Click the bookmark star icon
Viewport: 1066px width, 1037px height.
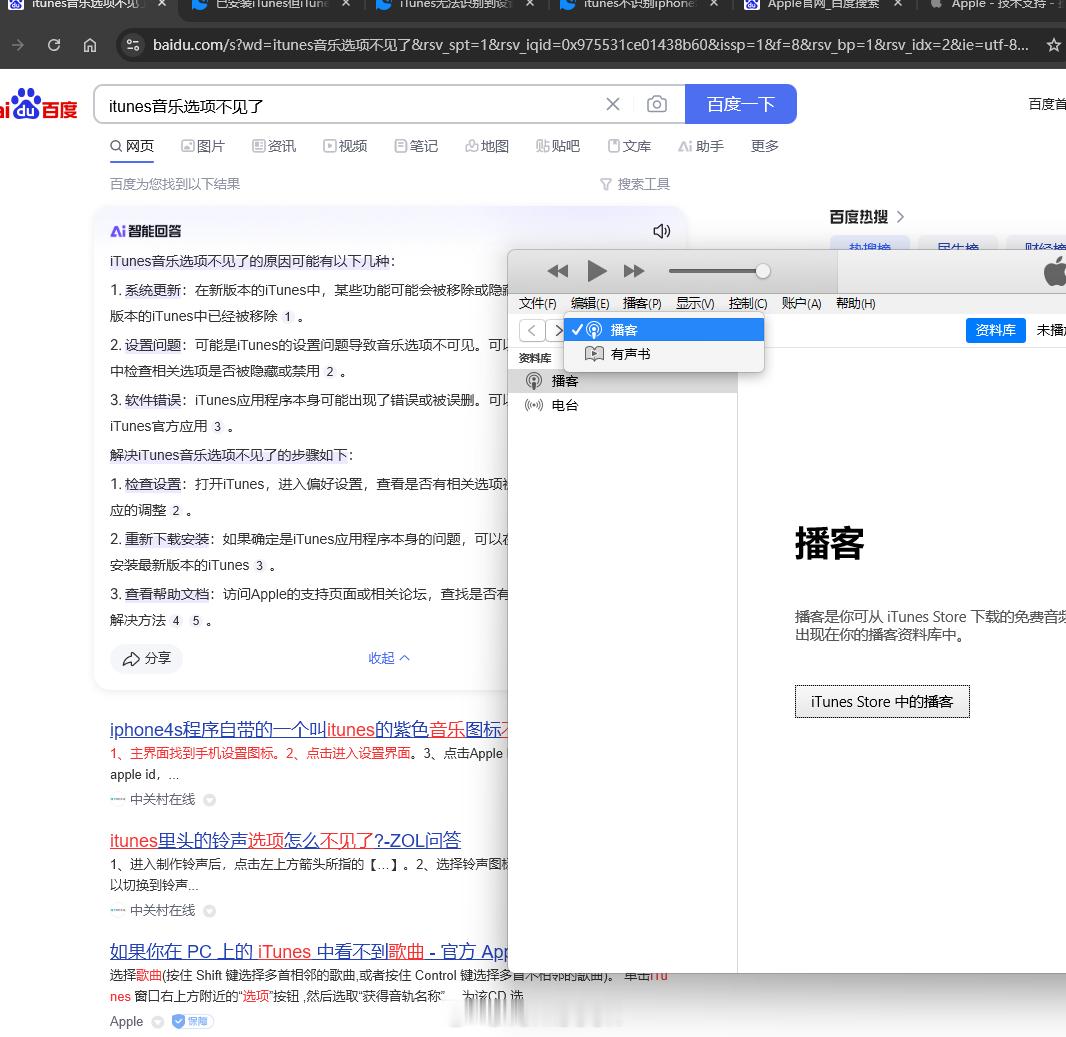pos(1054,45)
